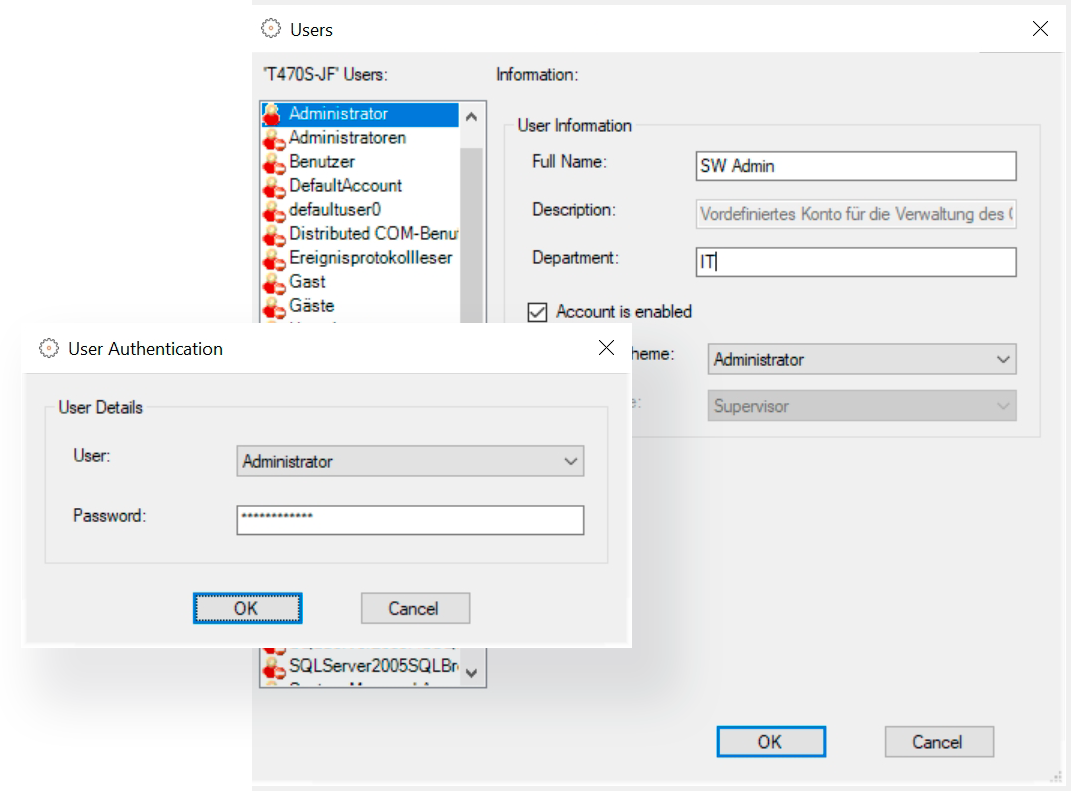Click the user icon beside Gäste
1071x791 pixels.
[276, 306]
